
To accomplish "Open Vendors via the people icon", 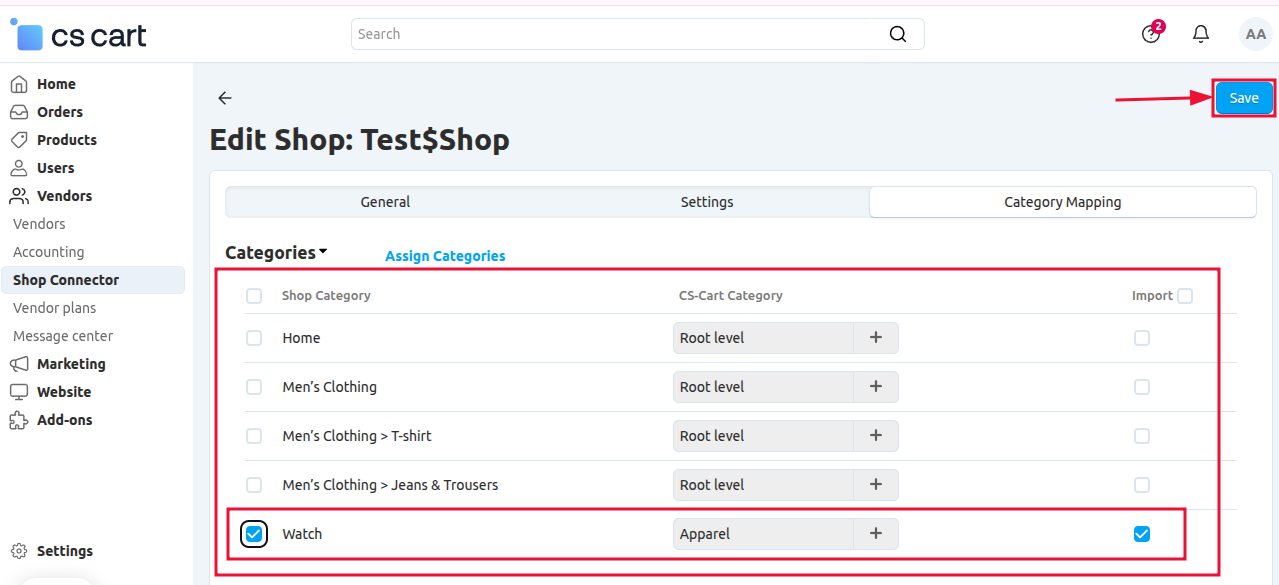I will pyautogui.click(x=18, y=195).
